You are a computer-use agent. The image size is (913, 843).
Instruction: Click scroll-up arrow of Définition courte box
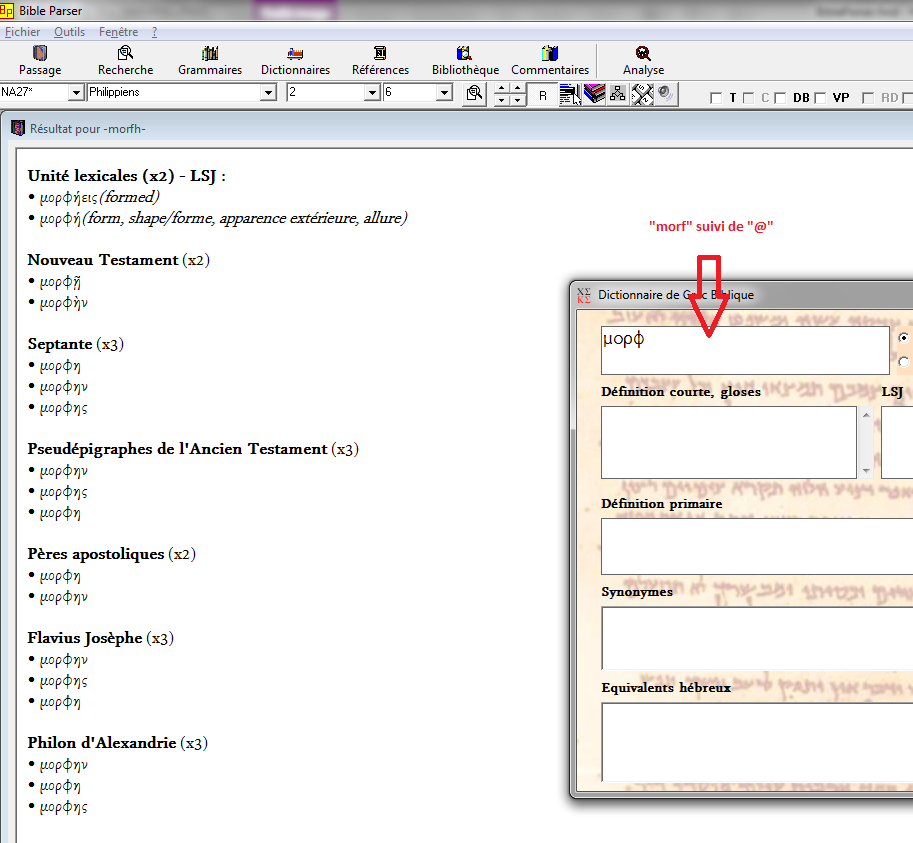(x=866, y=415)
